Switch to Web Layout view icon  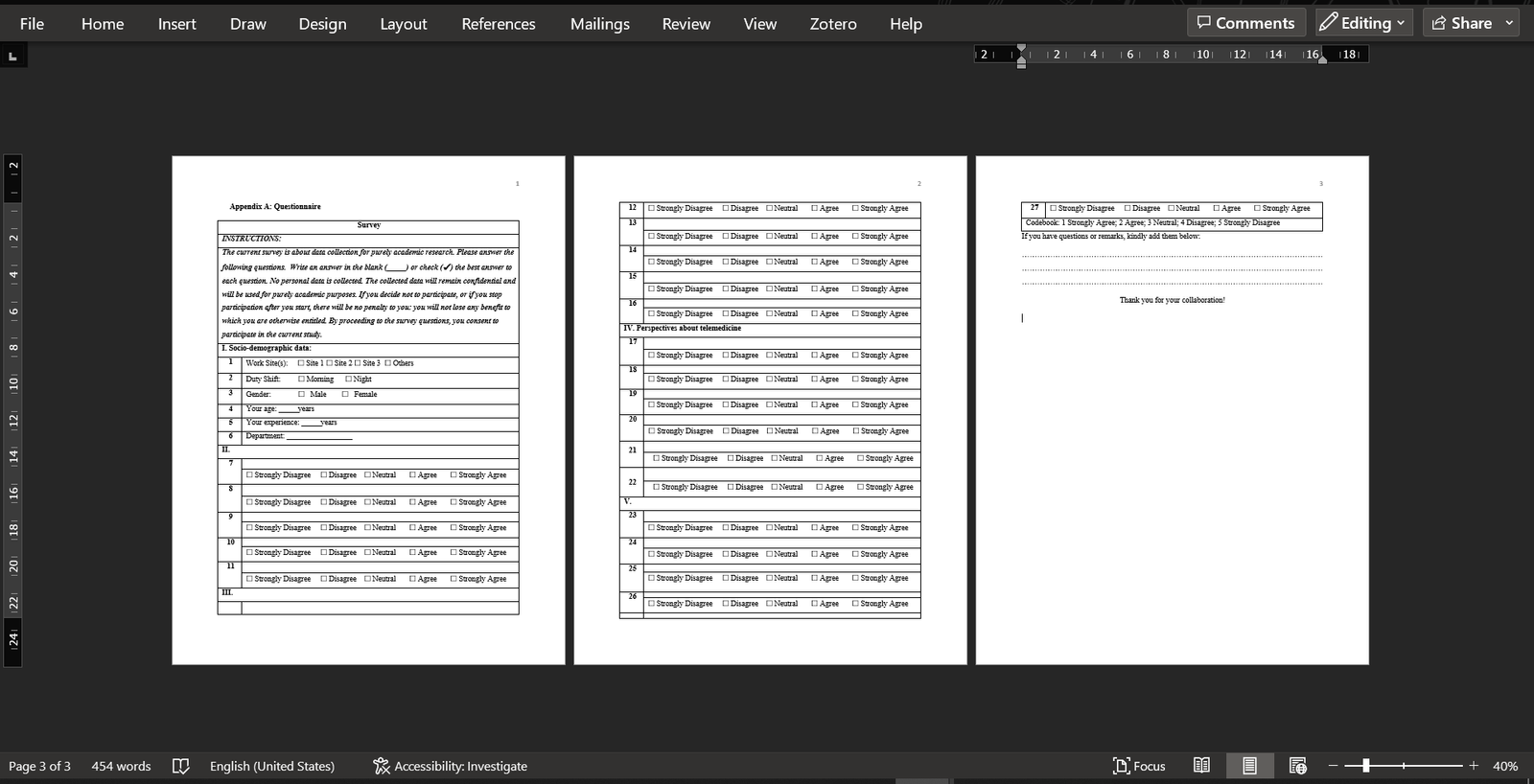(1297, 766)
